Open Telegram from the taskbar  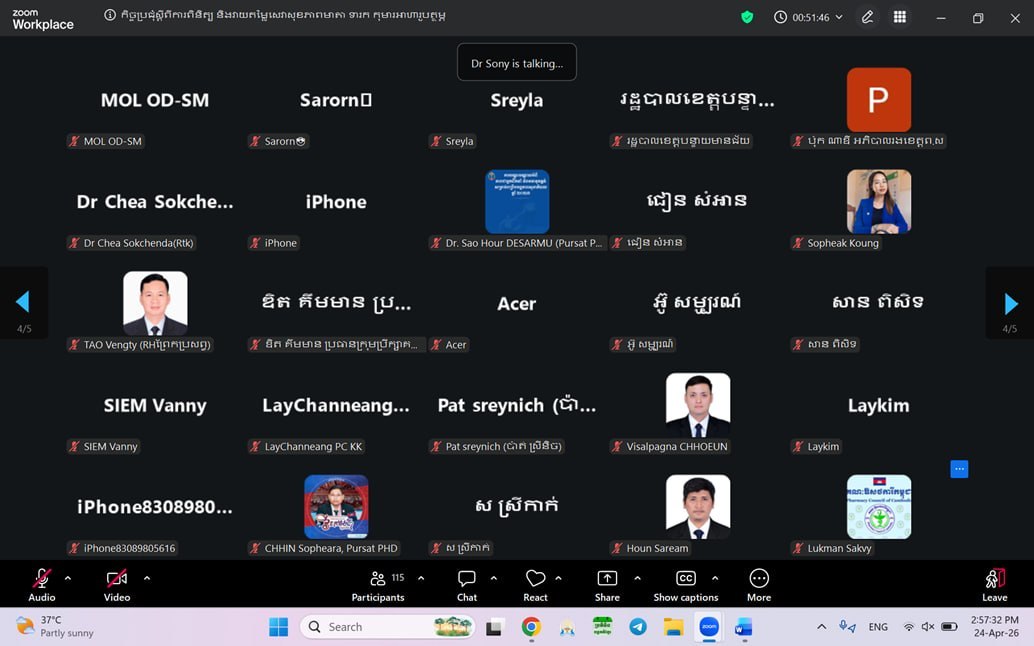(x=638, y=627)
